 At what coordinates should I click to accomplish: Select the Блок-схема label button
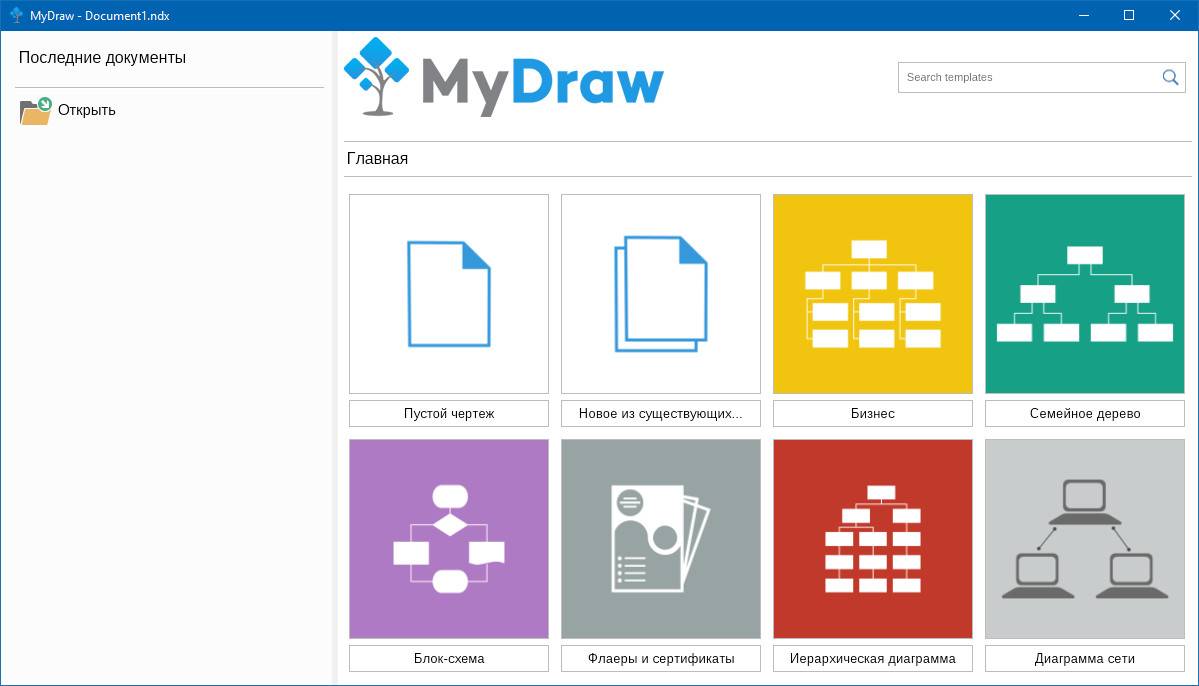point(449,658)
